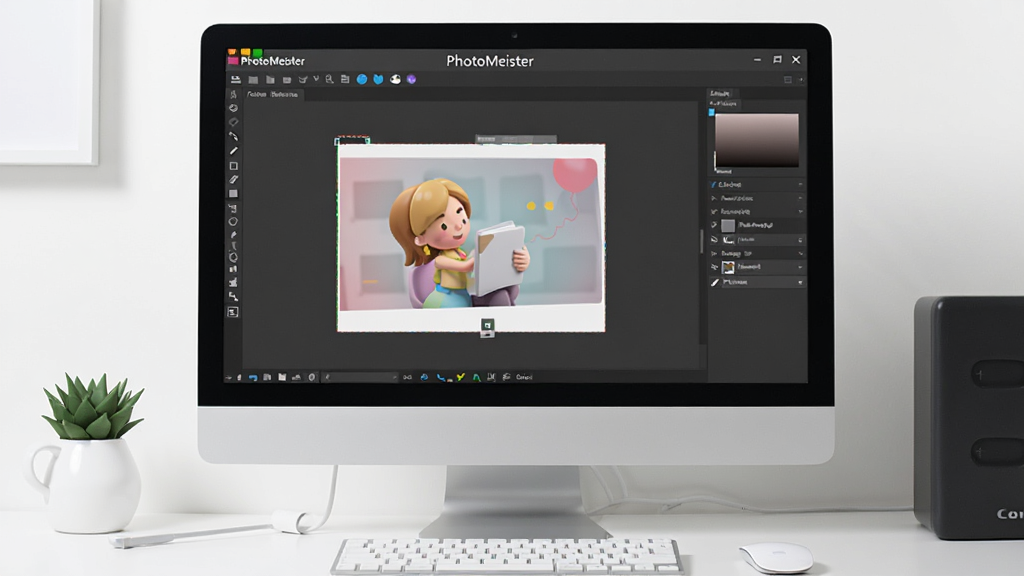1024x576 pixels.
Task: Open the dropdown arrow on the brush row
Action: pyautogui.click(x=800, y=283)
